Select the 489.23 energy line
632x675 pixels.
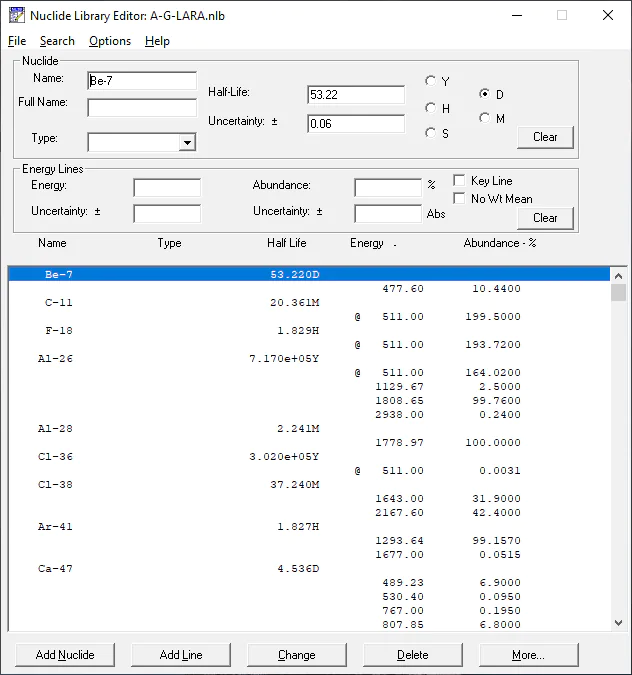(309, 582)
